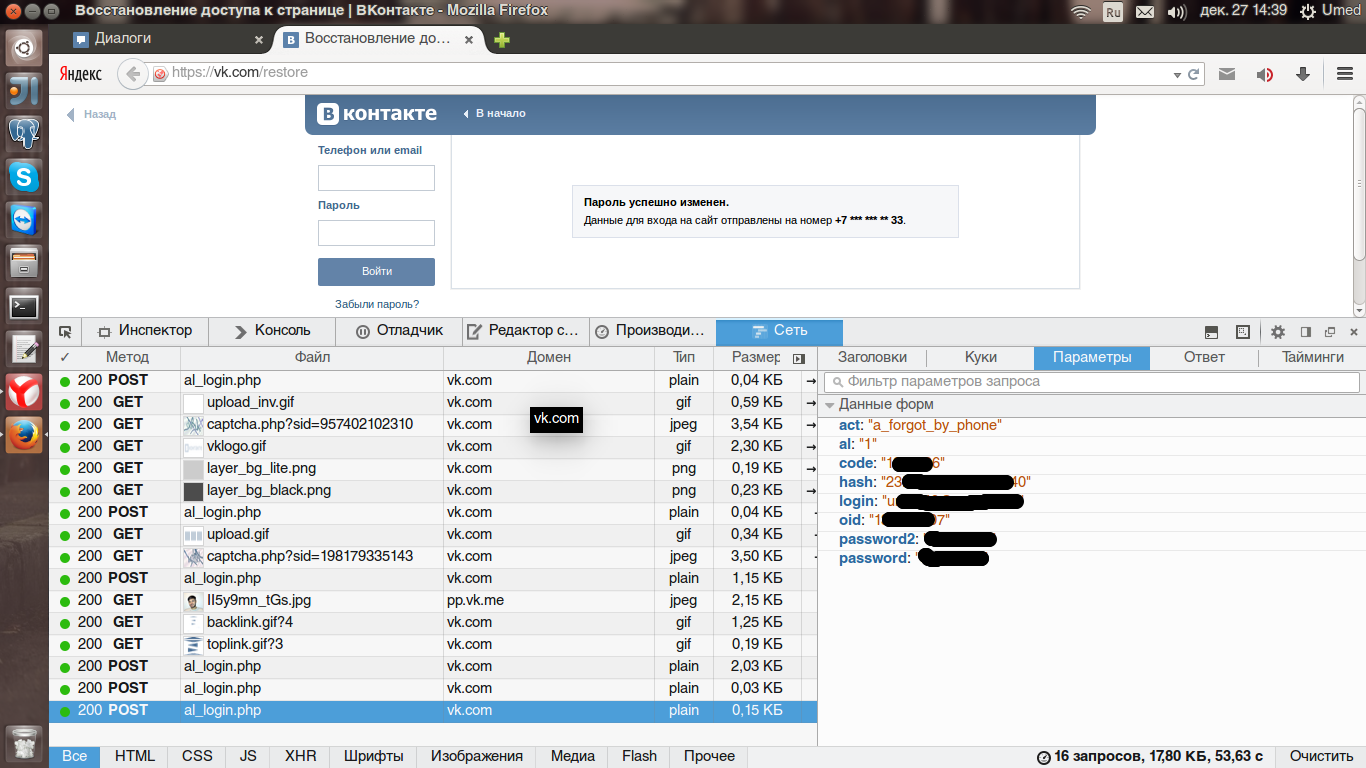The width and height of the screenshot is (1366, 768).
Task: Open Terminal from the dock
Action: [24, 305]
